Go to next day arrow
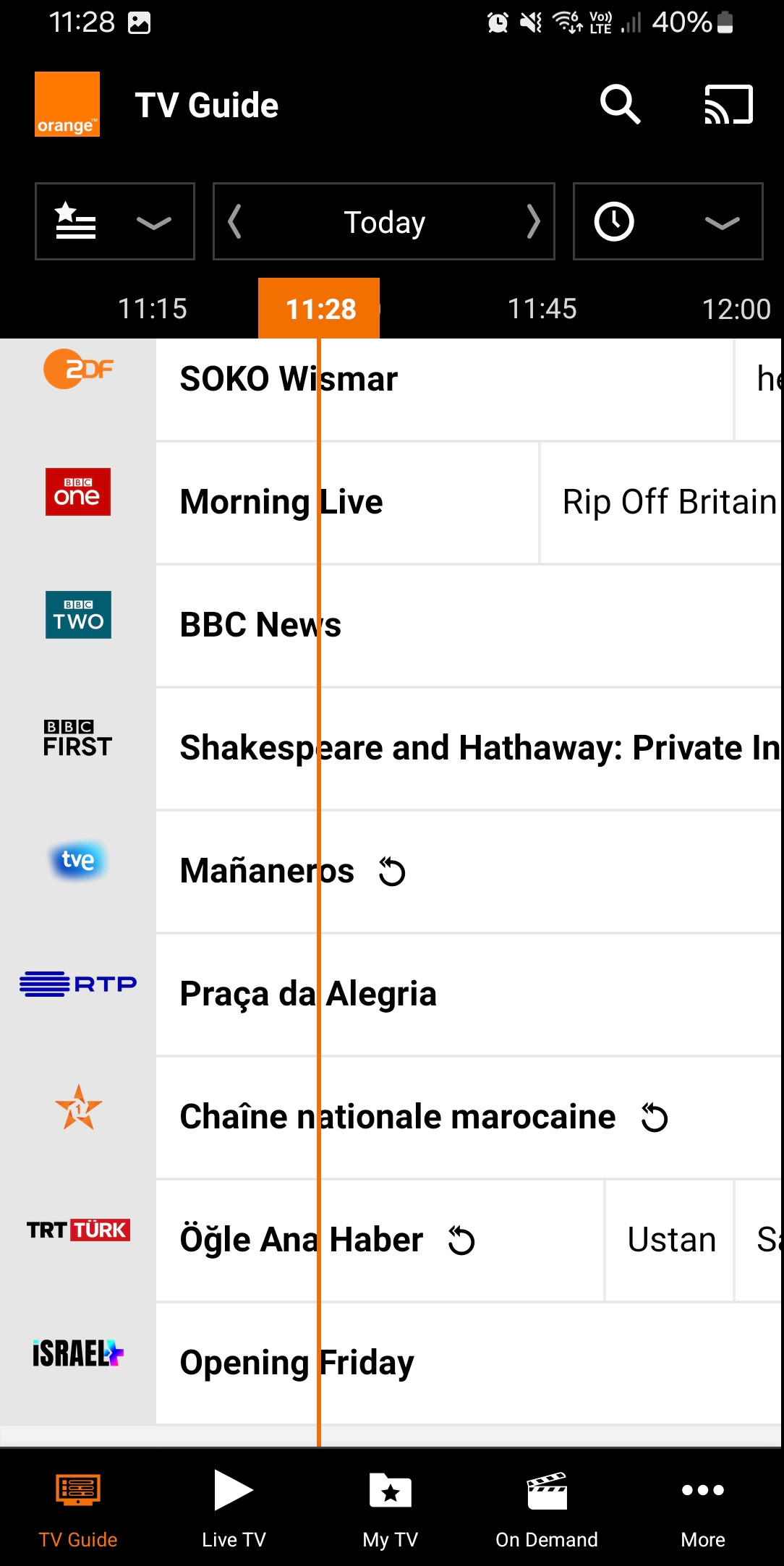 coord(534,221)
